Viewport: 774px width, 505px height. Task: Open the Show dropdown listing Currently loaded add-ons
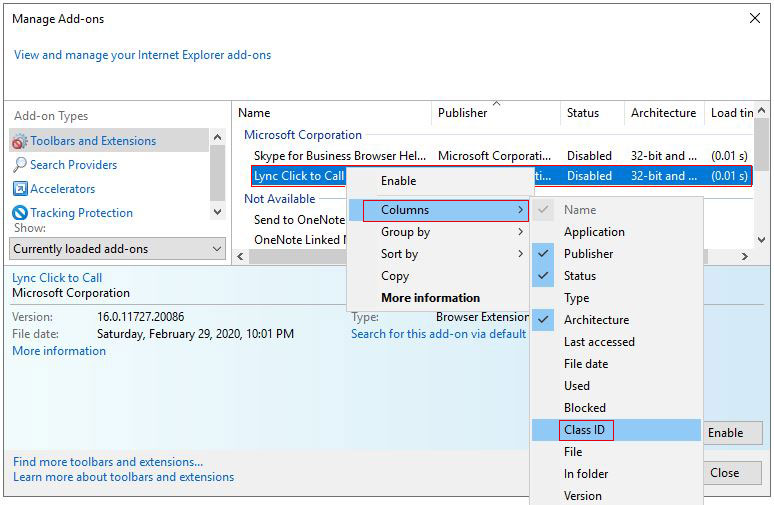tap(117, 249)
